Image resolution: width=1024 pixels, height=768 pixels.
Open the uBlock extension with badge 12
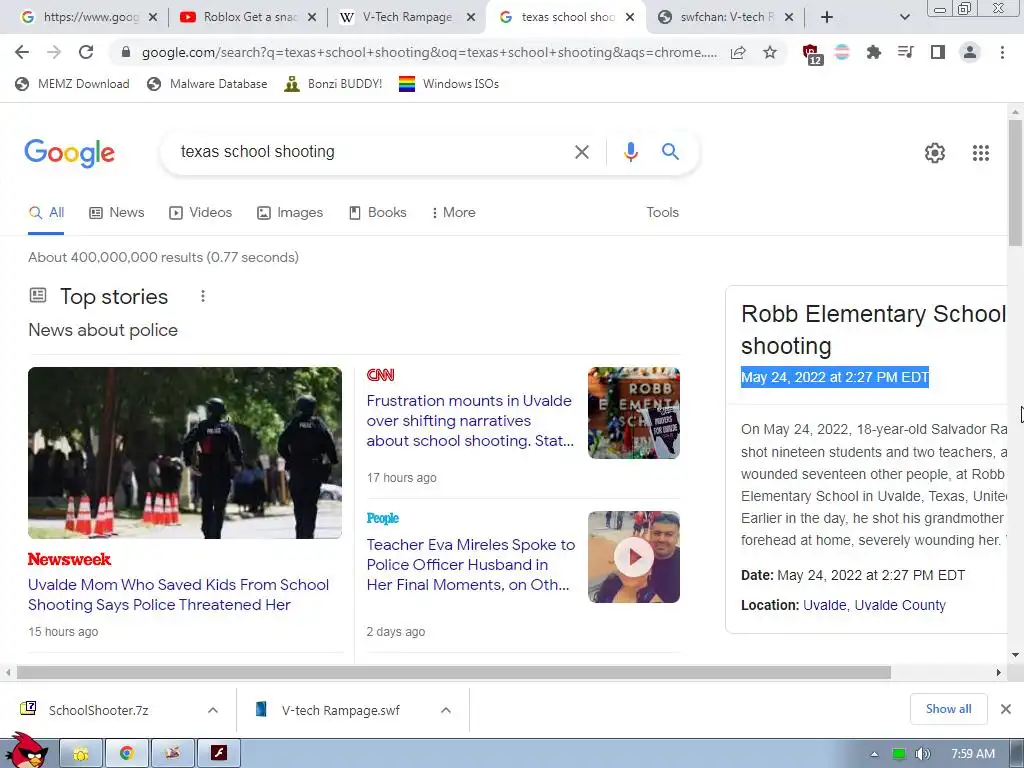coord(812,54)
